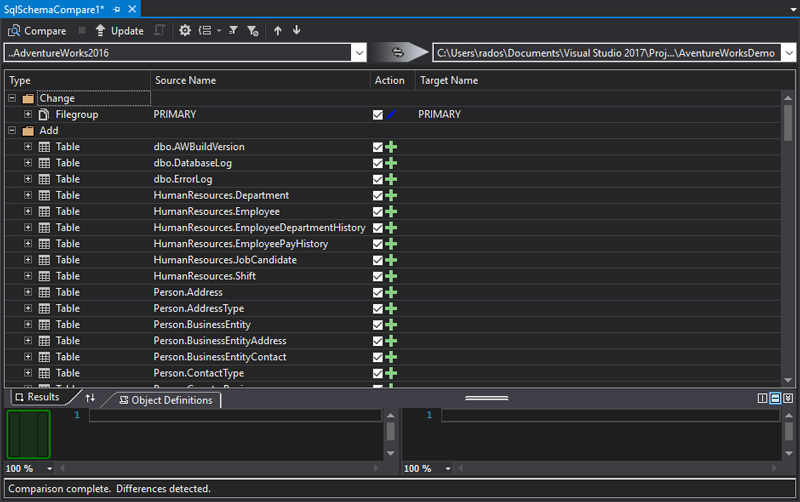Pin the SqlSchemaCompare1 tab
This screenshot has width=800, height=502.
(116, 9)
